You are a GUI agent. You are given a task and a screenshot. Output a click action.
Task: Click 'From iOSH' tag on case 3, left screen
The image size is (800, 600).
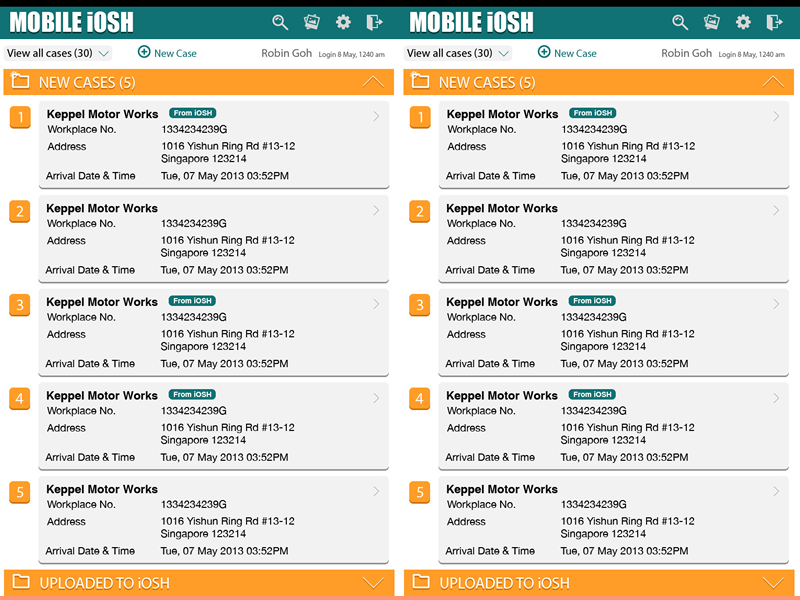[192, 301]
